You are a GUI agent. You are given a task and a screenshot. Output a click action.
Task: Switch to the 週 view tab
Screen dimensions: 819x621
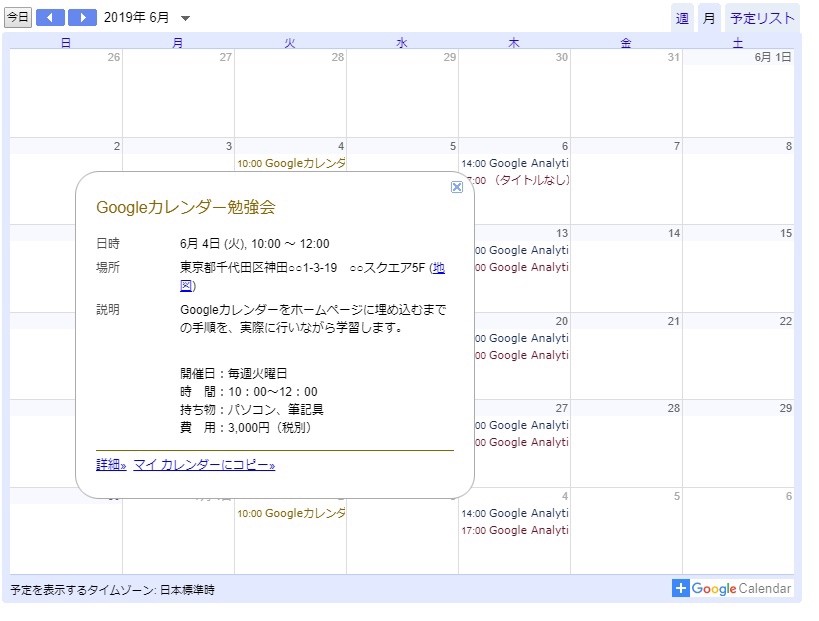click(x=682, y=18)
